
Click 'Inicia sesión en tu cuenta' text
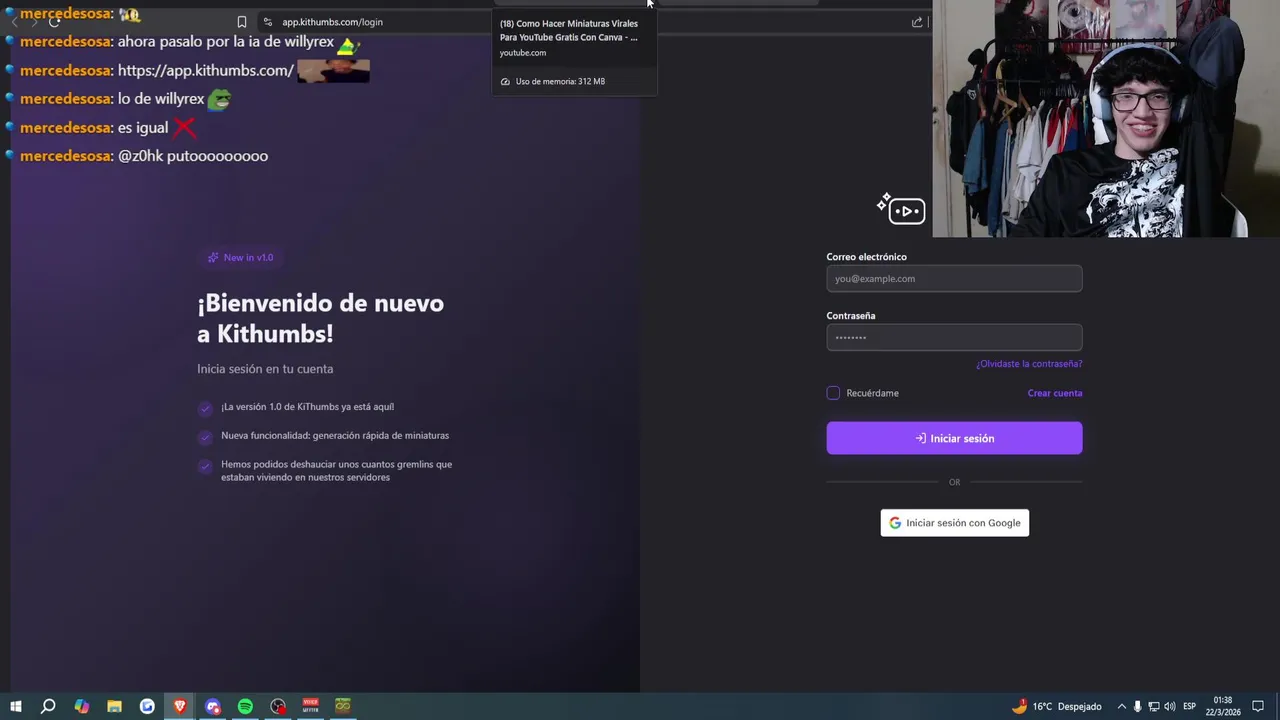265,369
